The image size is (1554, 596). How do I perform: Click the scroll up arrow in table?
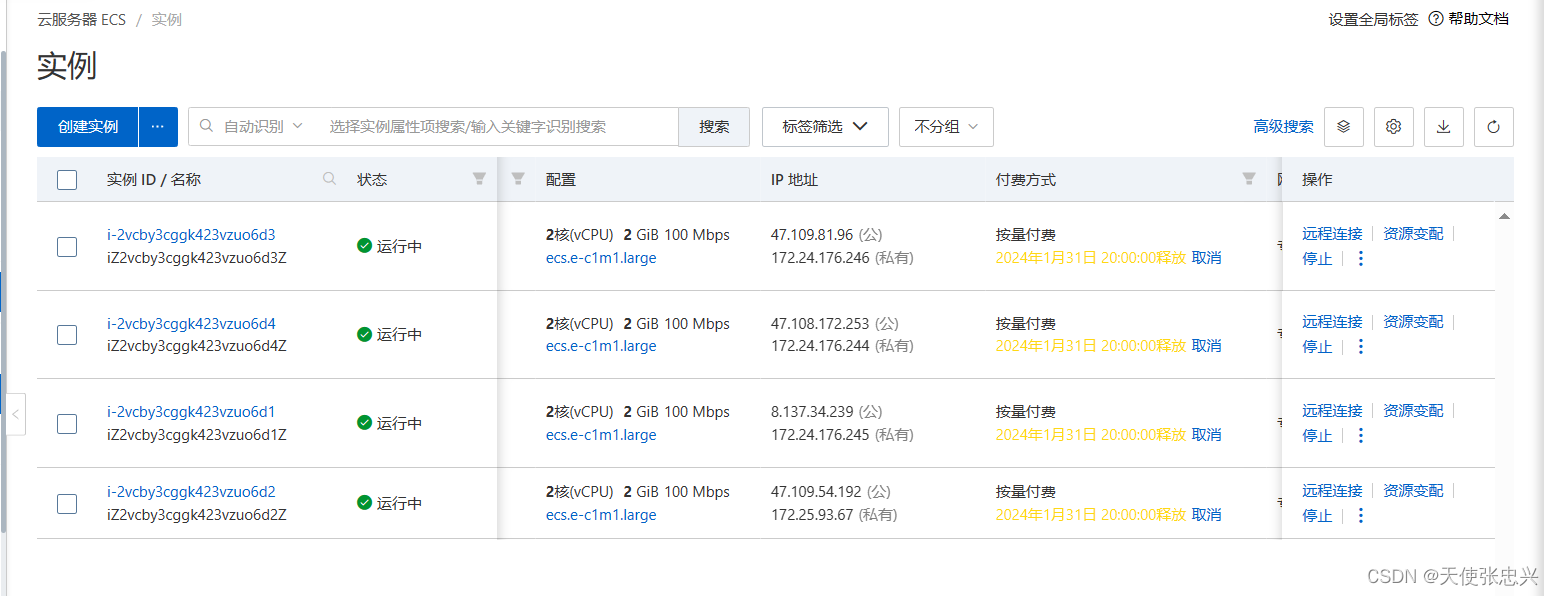(1504, 216)
